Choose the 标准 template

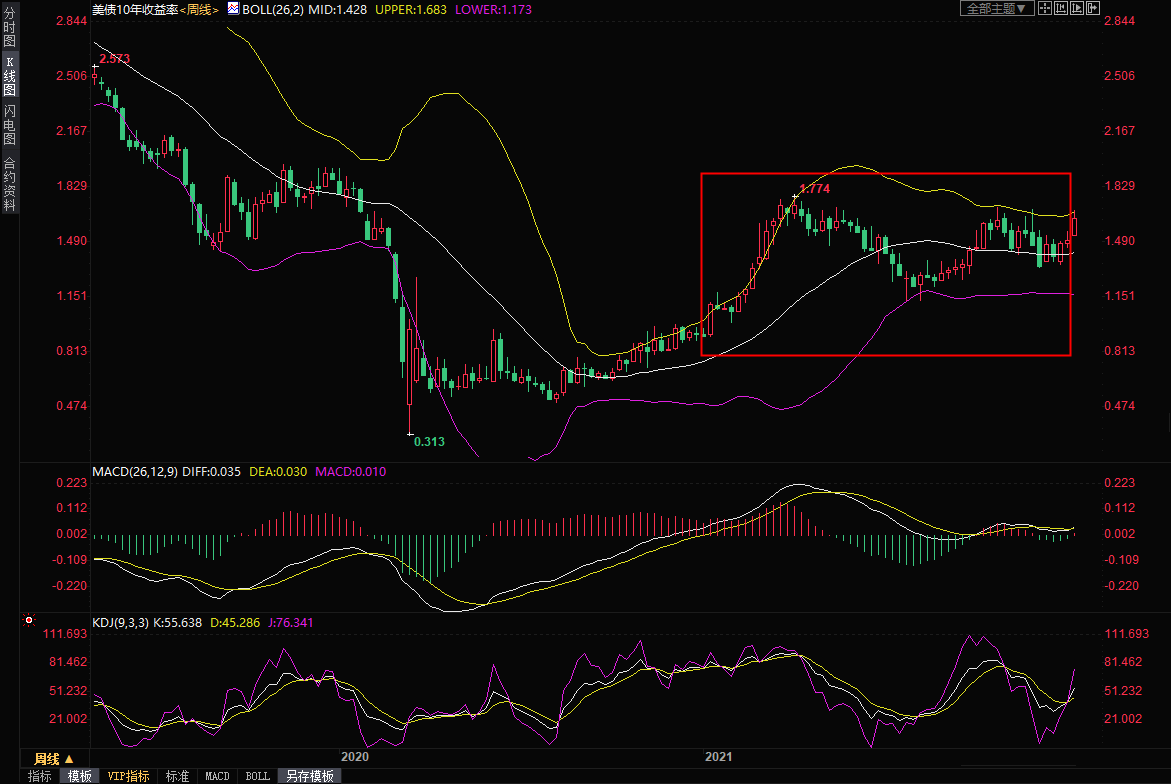tap(177, 776)
